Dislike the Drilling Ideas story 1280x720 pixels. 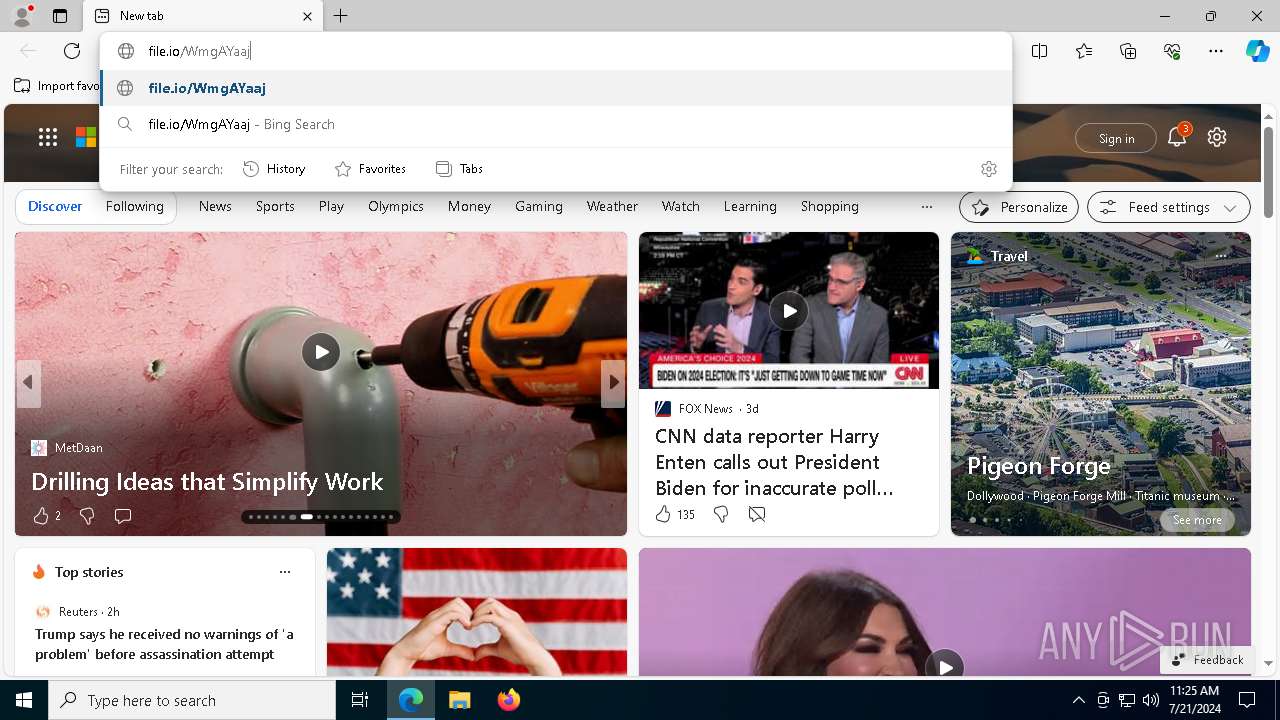click(x=87, y=516)
